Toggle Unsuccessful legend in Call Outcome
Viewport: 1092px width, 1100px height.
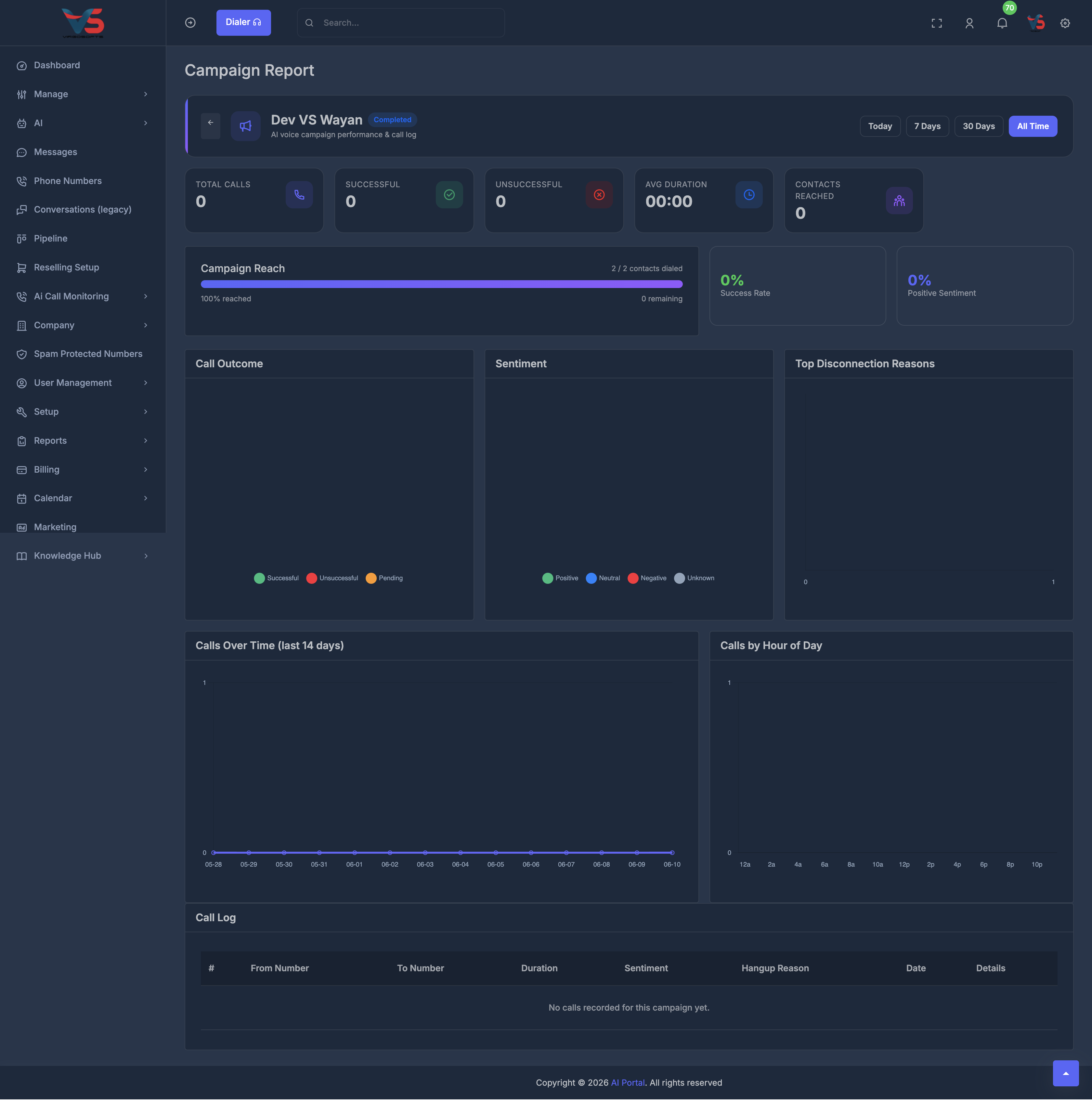(332, 578)
